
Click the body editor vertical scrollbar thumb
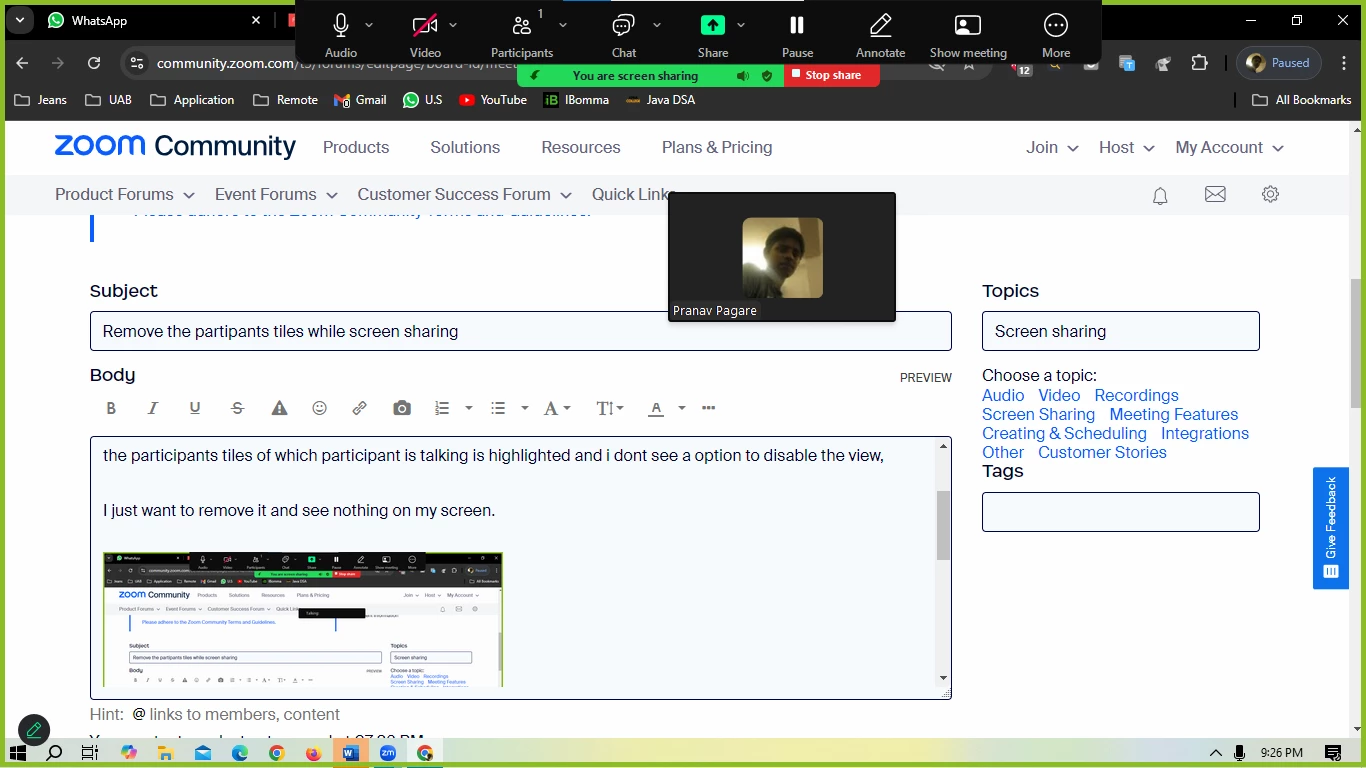coord(943,525)
